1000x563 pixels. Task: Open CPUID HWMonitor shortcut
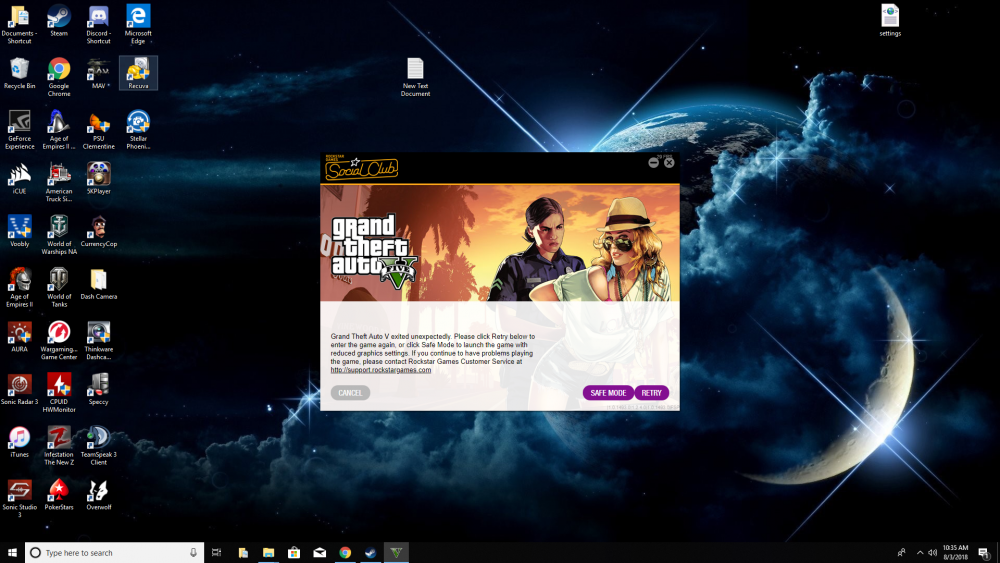59,392
